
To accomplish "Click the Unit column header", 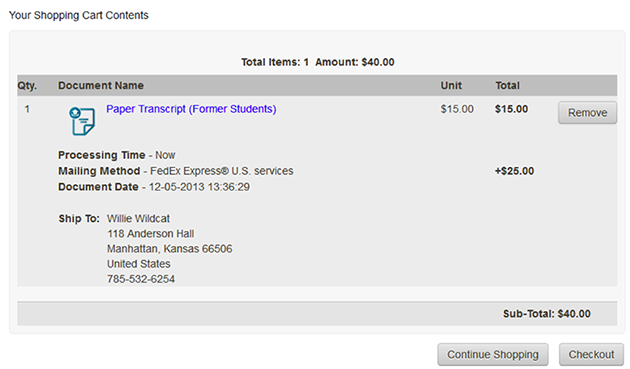I will pos(451,85).
